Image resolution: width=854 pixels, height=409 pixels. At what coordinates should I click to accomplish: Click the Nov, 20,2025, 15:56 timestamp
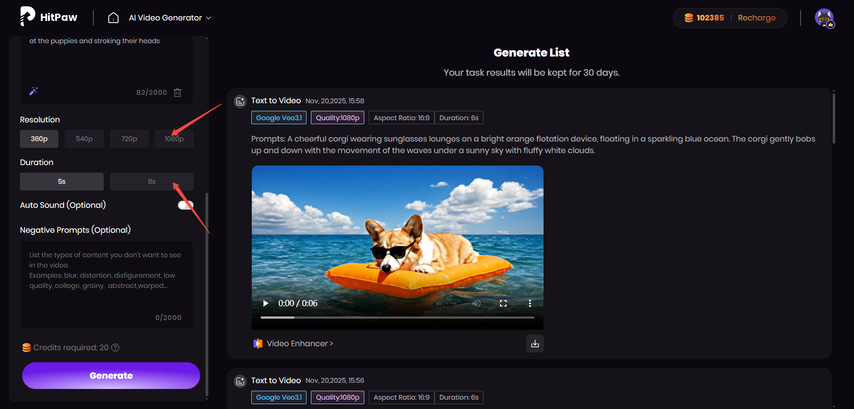(334, 381)
